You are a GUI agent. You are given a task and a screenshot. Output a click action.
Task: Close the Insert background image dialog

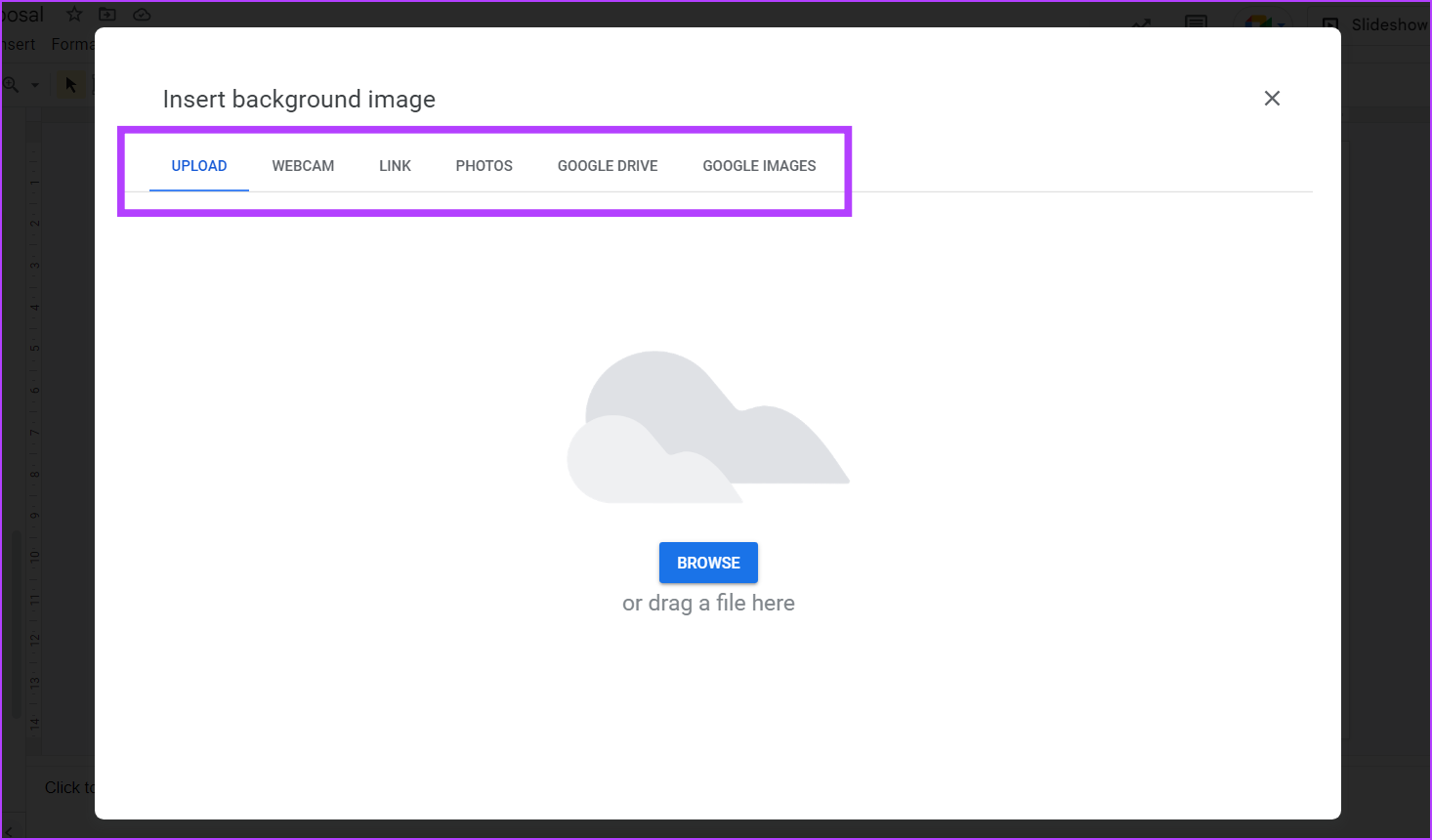click(1272, 99)
